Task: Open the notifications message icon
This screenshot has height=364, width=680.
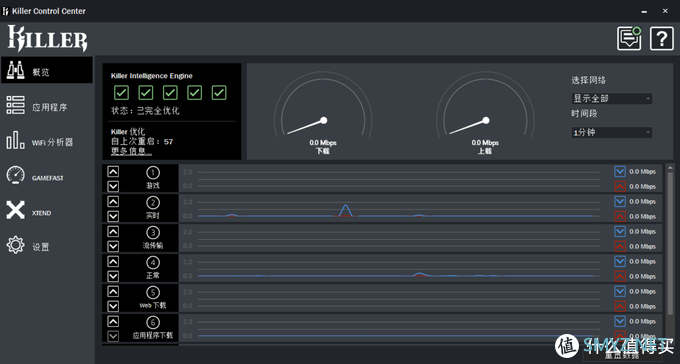Action: [x=629, y=39]
